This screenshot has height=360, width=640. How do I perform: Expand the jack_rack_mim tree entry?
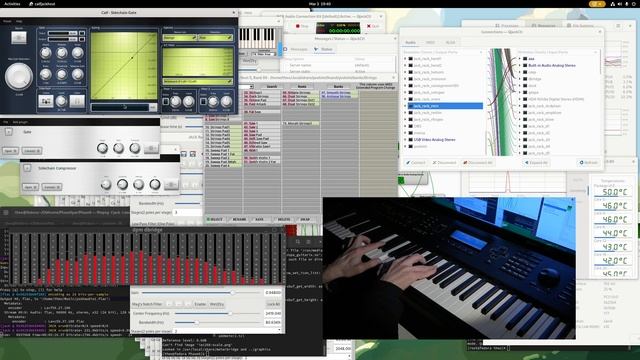click(405, 106)
